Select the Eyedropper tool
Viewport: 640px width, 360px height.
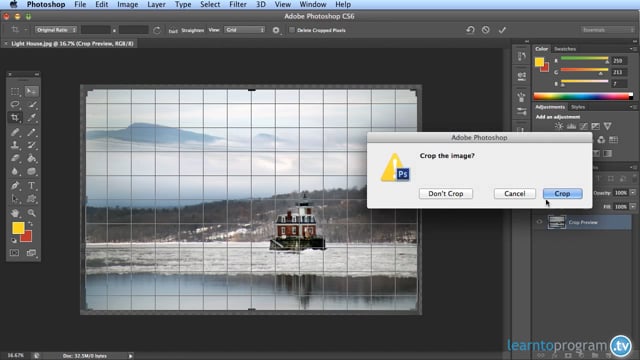click(31, 118)
